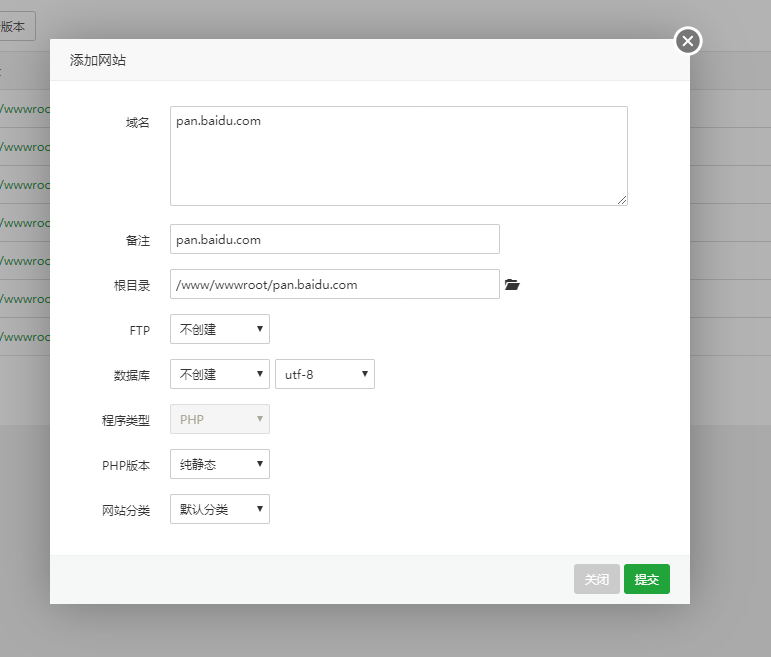Open the utf-8 encoding dropdown
The width and height of the screenshot is (771, 657).
[x=324, y=374]
